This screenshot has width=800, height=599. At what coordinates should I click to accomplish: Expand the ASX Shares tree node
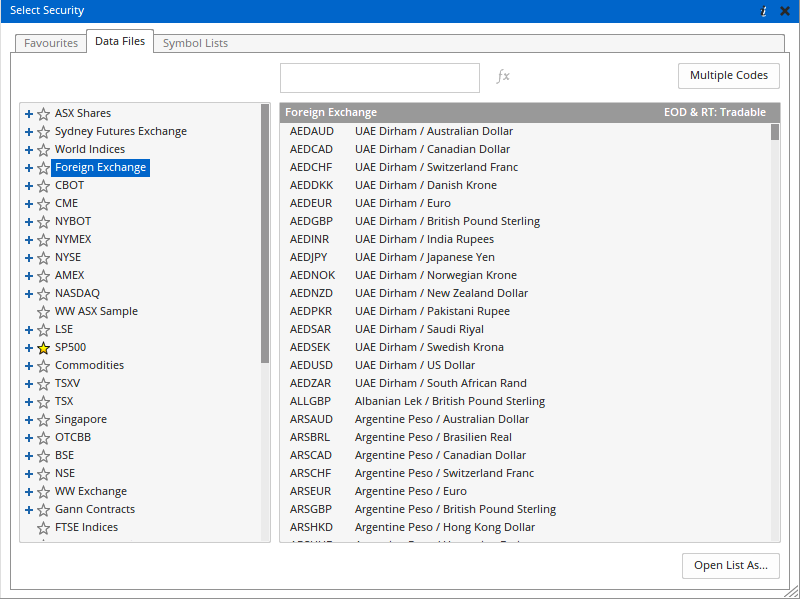29,114
